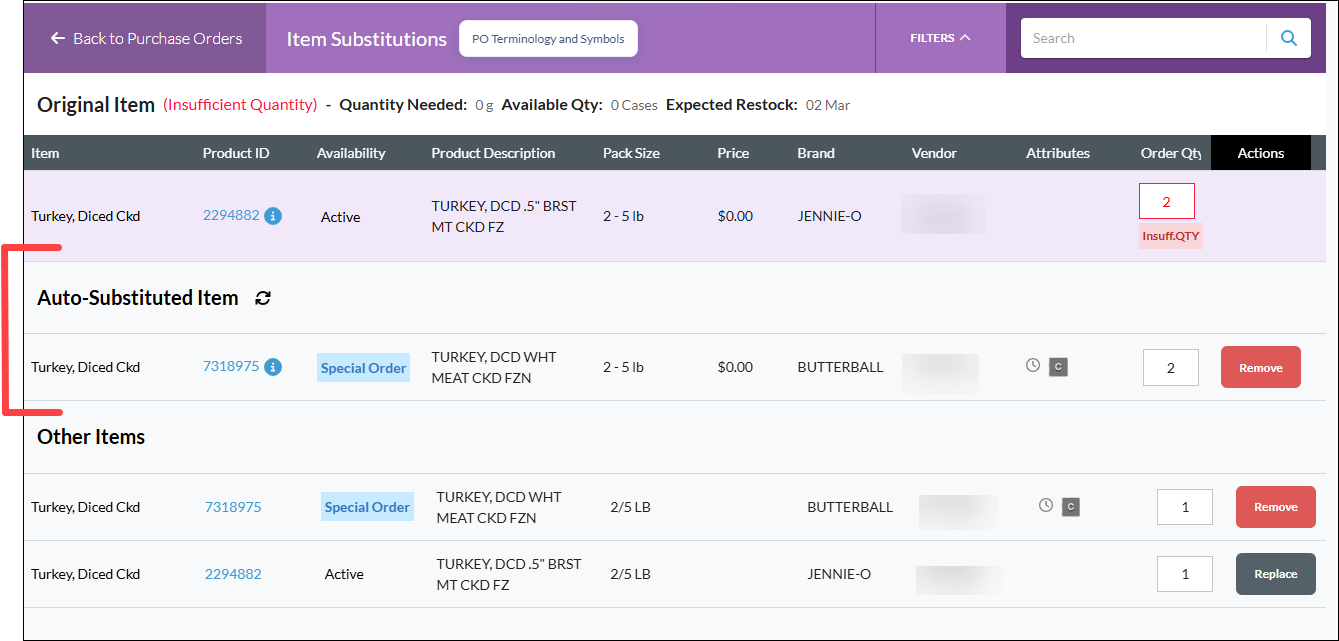Click the C attribute icon in Auto-Substituted row
This screenshot has width=1339, height=641.
(x=1059, y=367)
